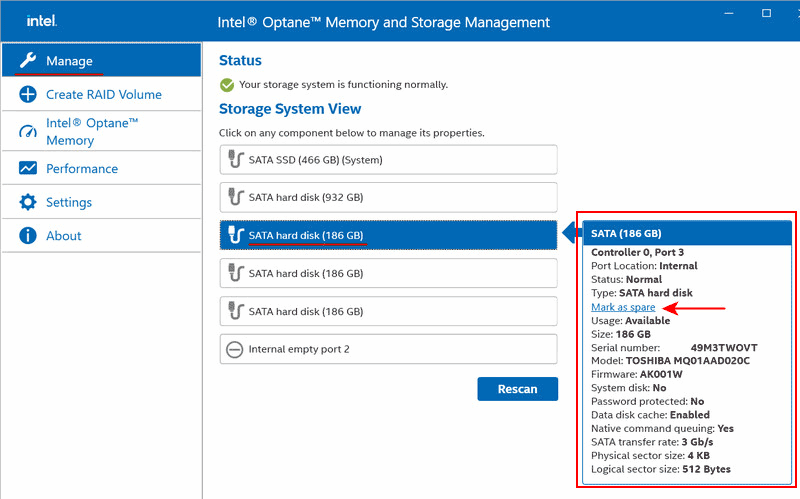Select the SATA SSD (466 GB) (System) disk
Image resolution: width=800 pixels, height=499 pixels.
click(x=388, y=160)
